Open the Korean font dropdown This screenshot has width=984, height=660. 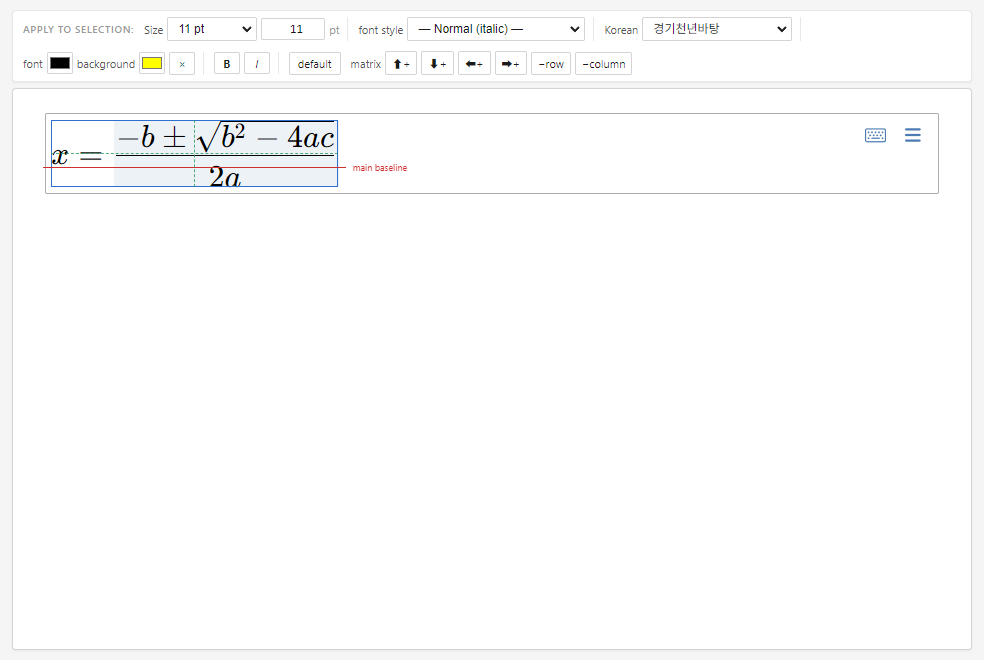pos(717,29)
